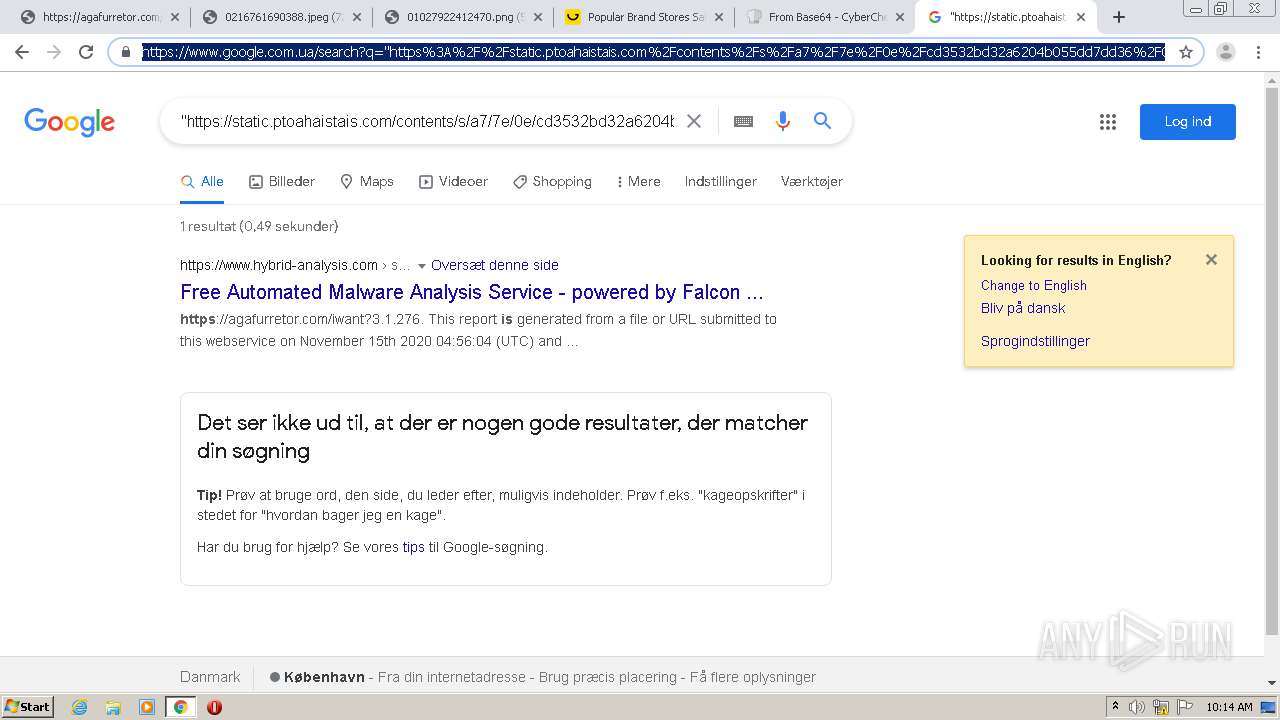Select the Maps results tab
The height and width of the screenshot is (720, 1280).
[x=367, y=181]
